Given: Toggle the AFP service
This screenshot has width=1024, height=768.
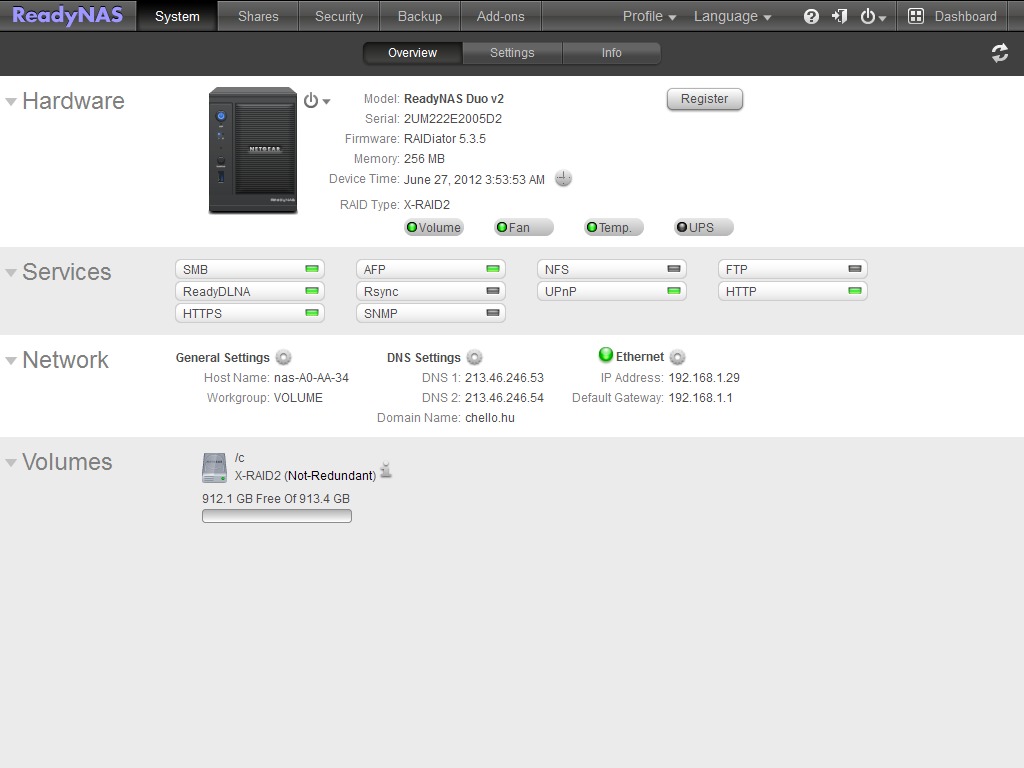Looking at the screenshot, I should [431, 269].
